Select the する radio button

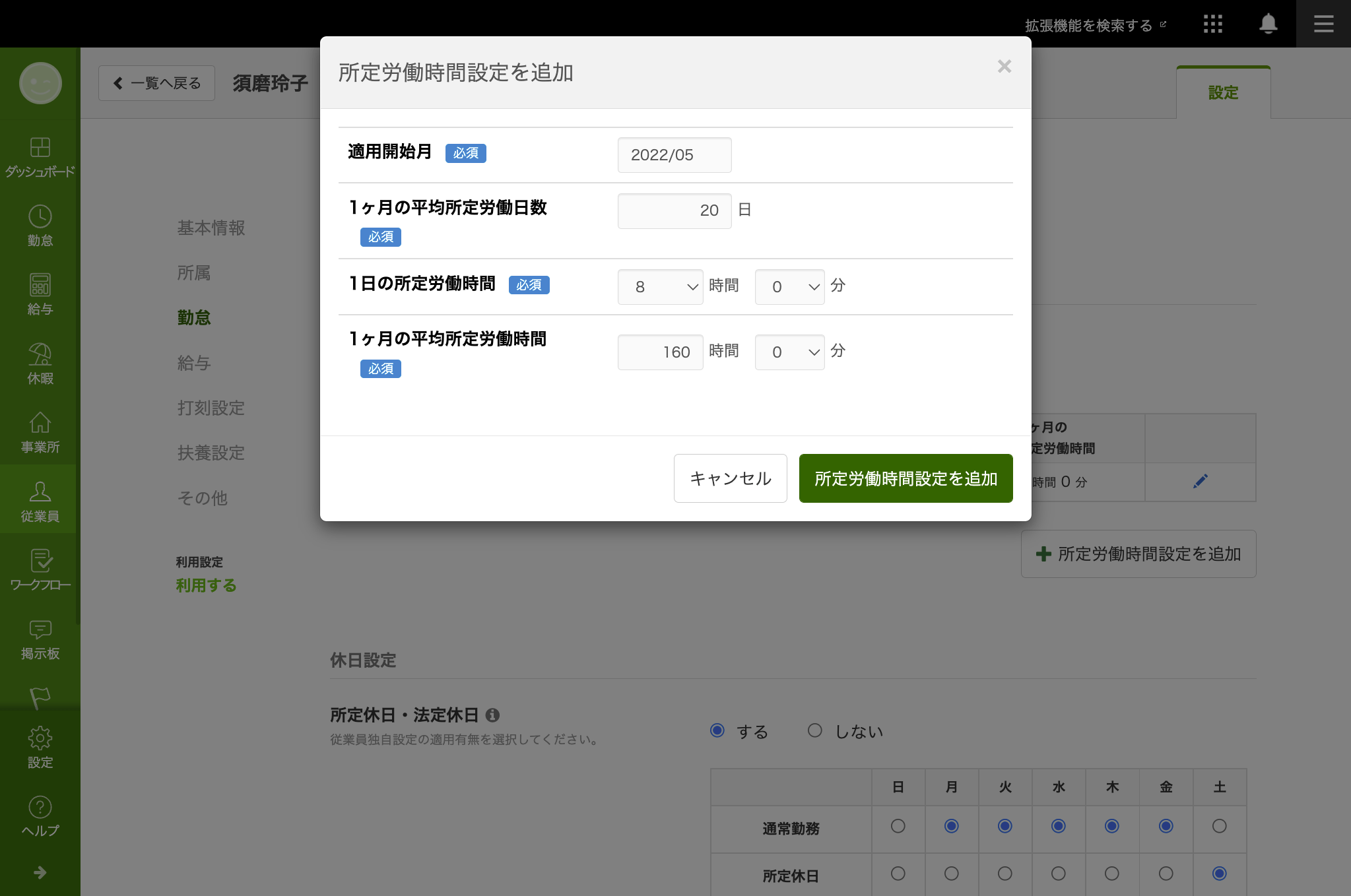click(x=717, y=730)
